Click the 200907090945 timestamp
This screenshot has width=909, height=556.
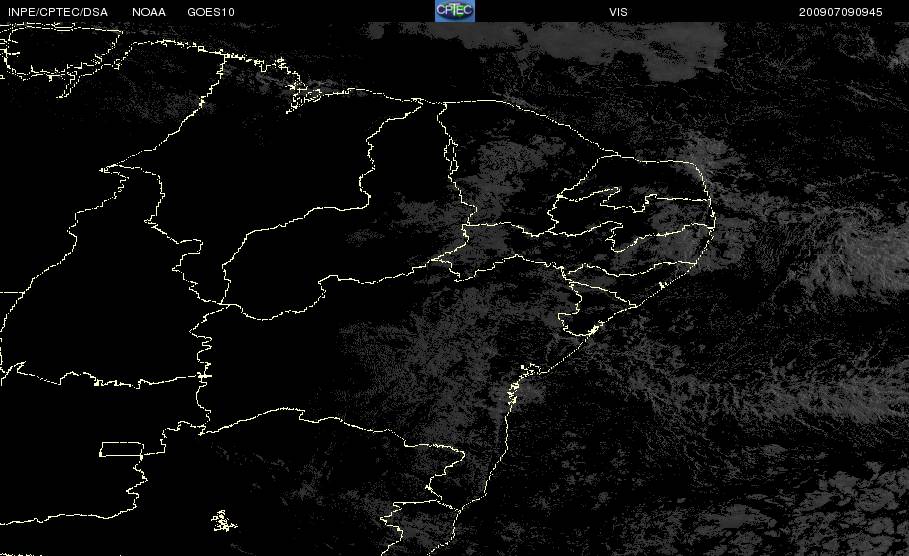[841, 12]
